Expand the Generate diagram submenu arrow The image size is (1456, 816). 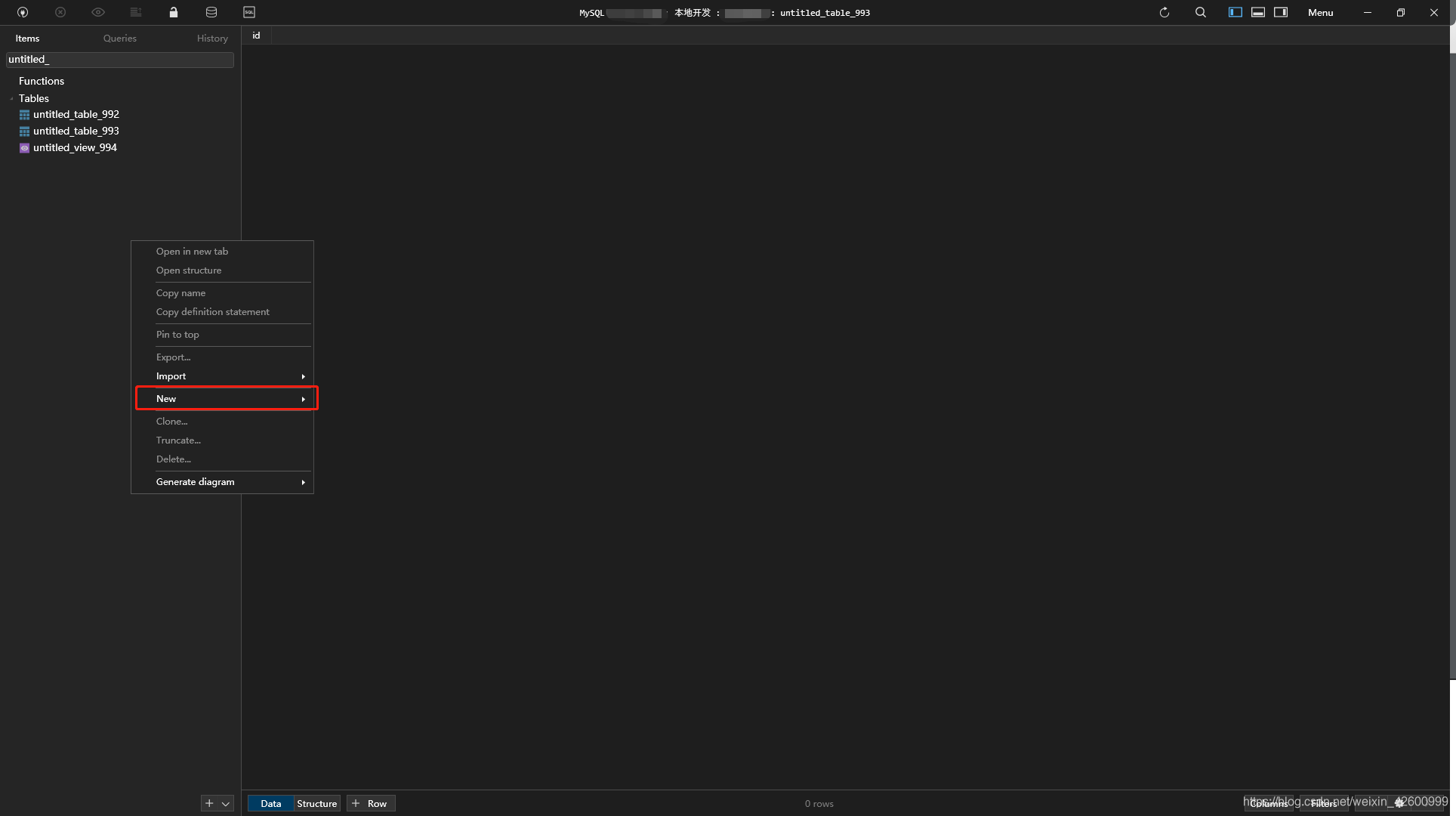pos(303,482)
